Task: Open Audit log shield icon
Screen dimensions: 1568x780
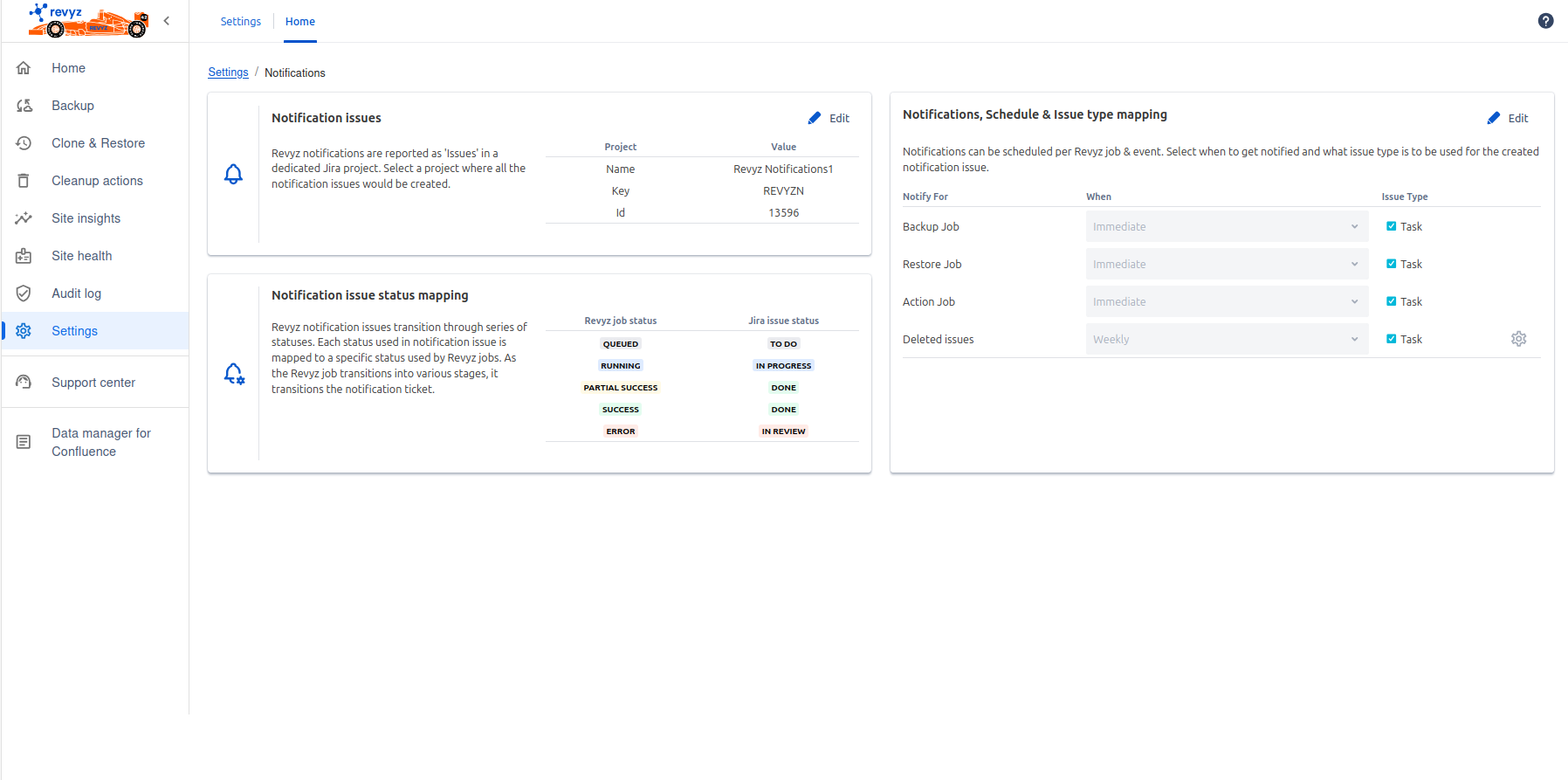Action: tap(24, 293)
